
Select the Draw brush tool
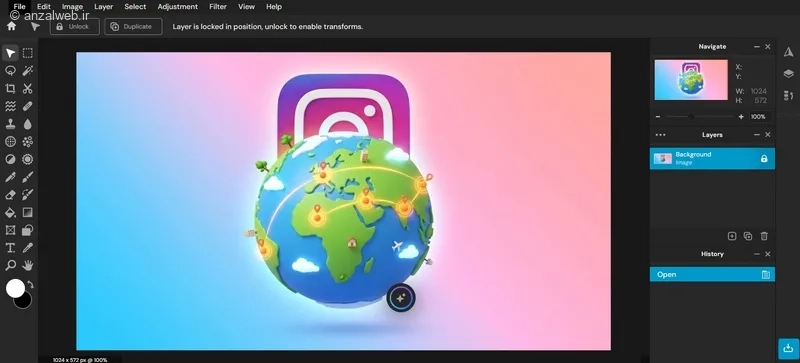point(28,177)
